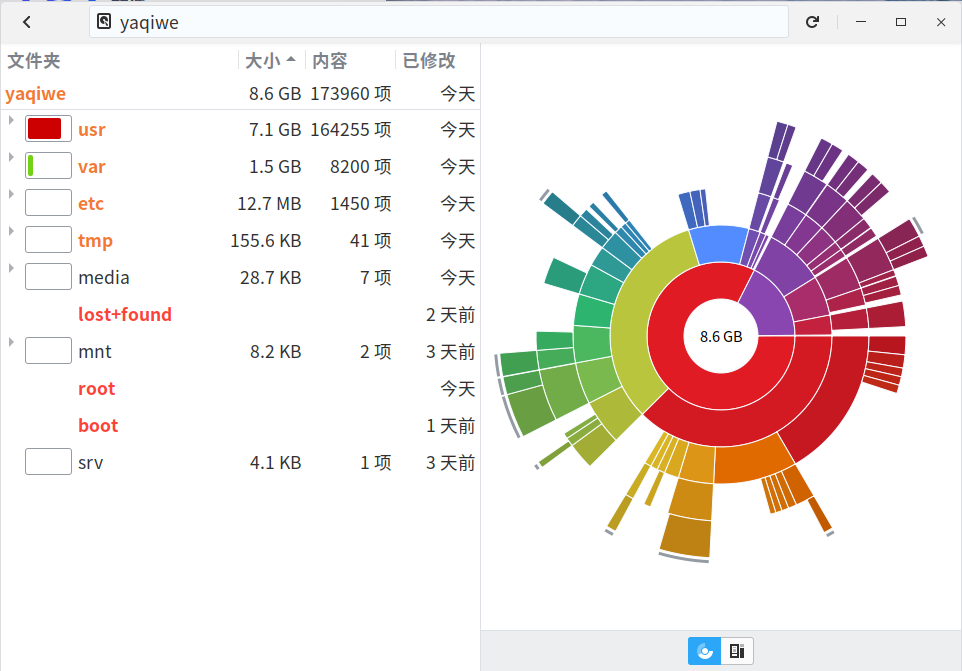
Task: Expand the usr folder row
Action: (x=11, y=120)
